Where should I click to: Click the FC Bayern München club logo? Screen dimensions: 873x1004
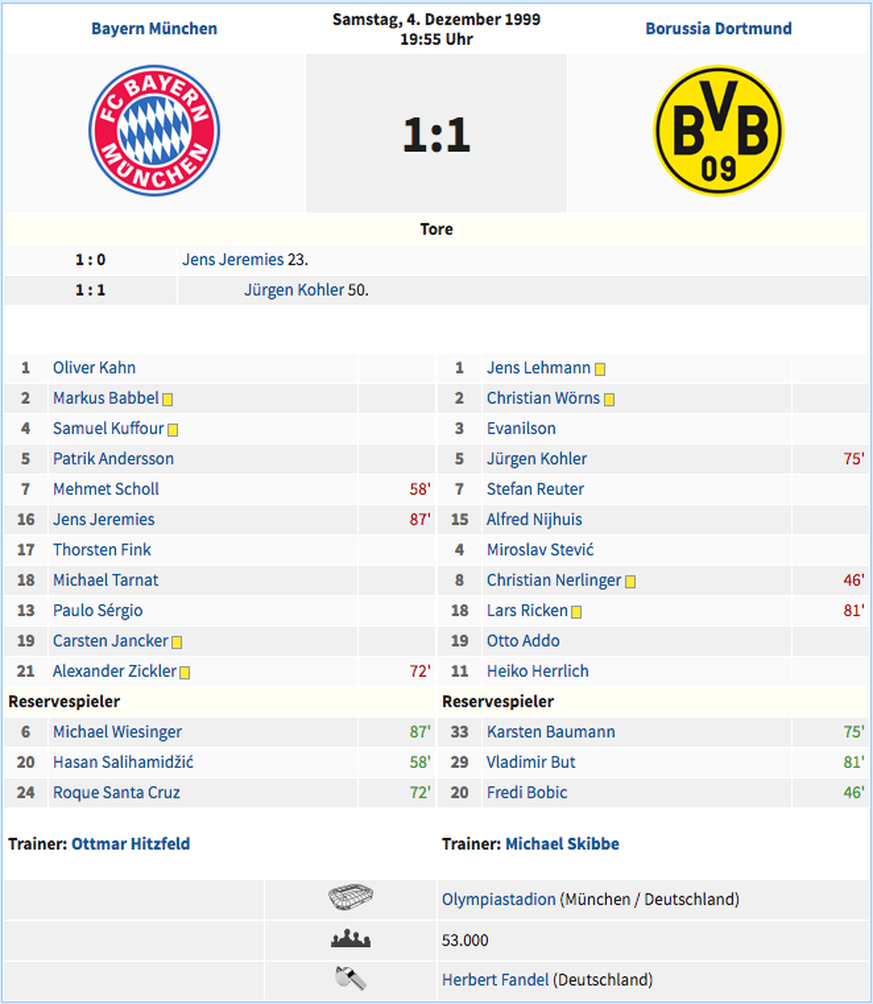pos(154,131)
